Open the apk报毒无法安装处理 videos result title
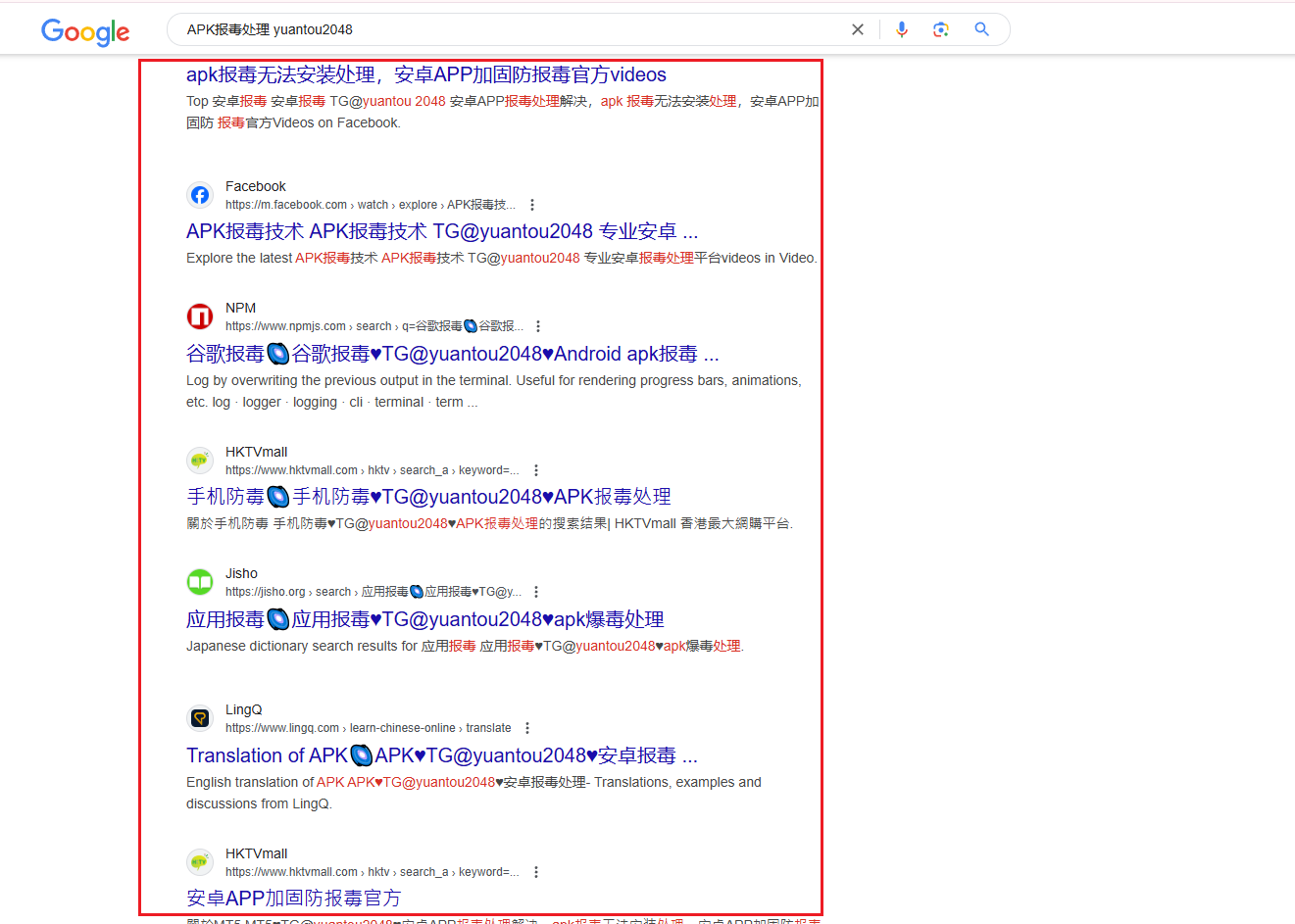 (426, 74)
